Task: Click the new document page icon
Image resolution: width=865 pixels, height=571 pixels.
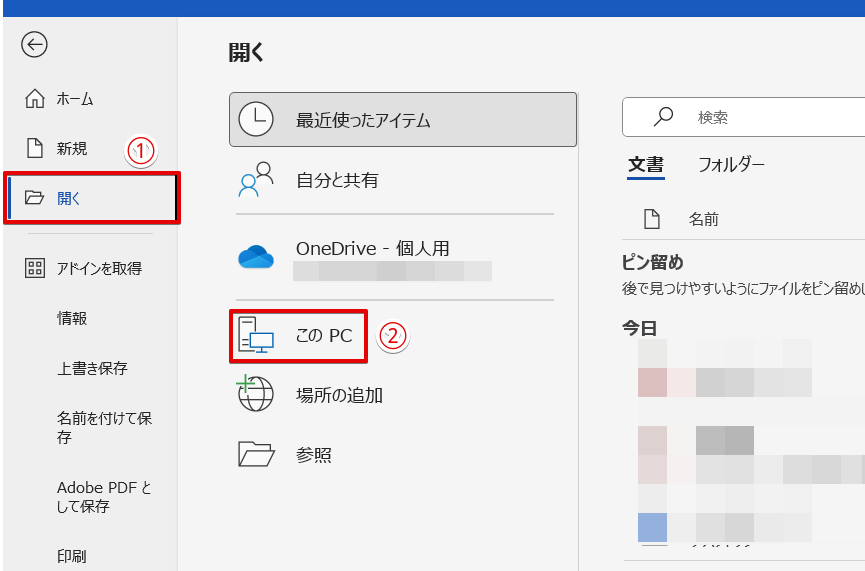Action: 35,148
